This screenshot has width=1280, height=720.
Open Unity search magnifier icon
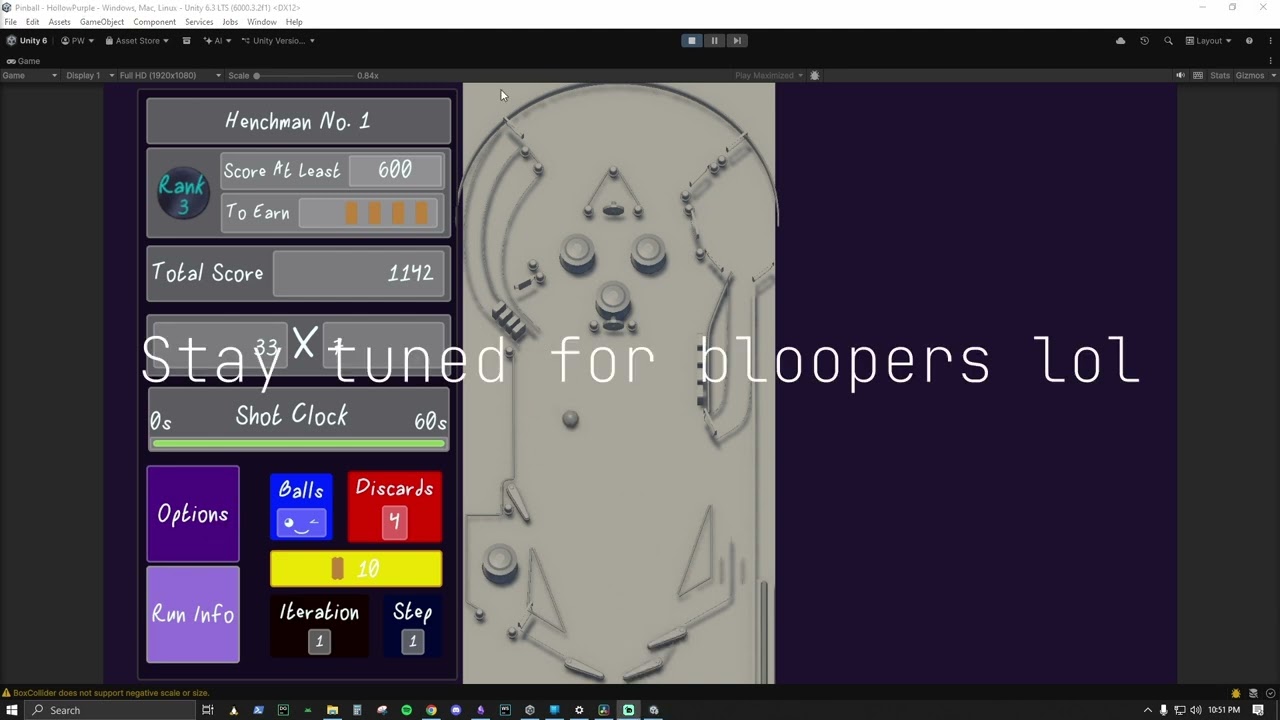click(1168, 41)
